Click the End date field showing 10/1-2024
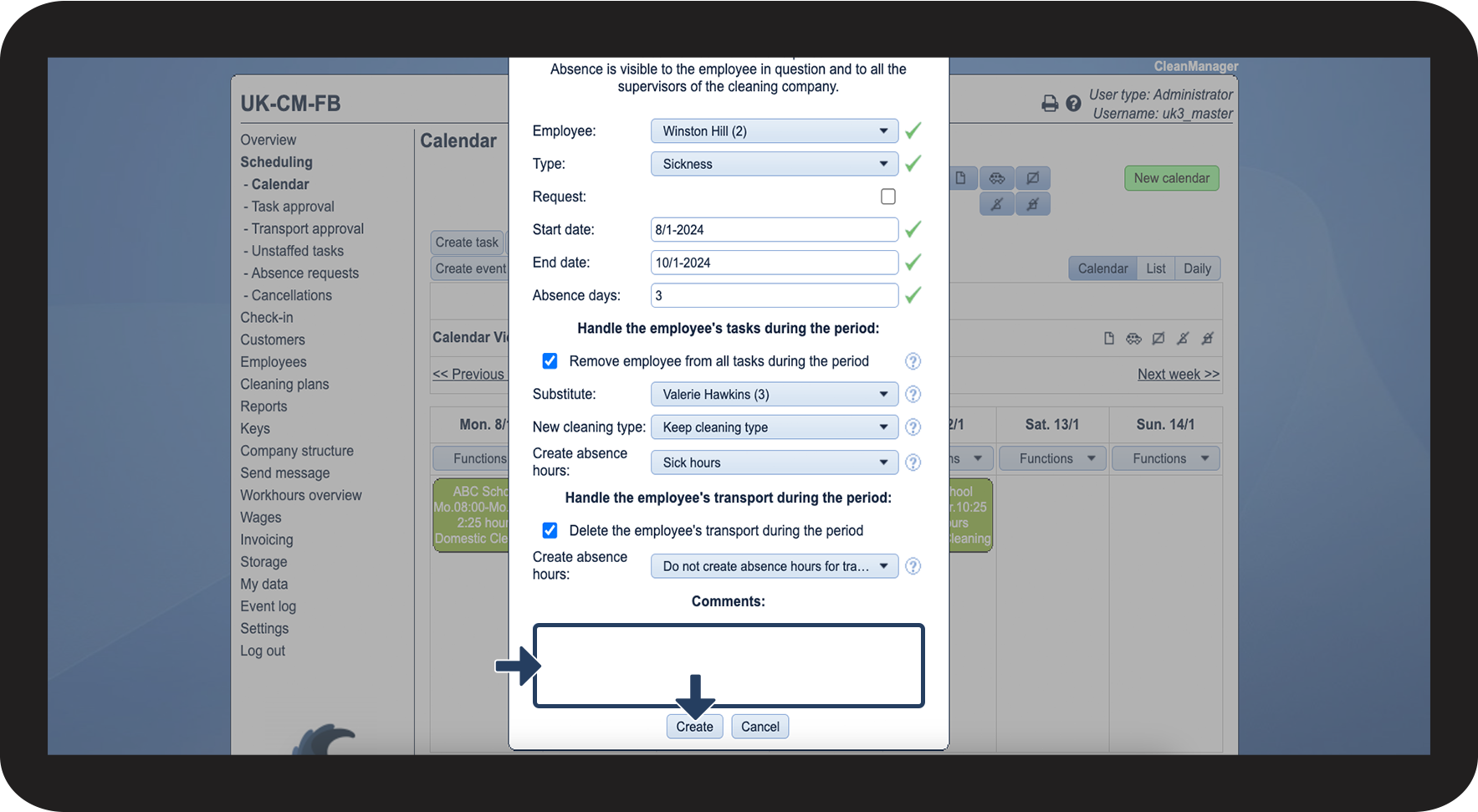This screenshot has height=812, width=1478. 775,263
